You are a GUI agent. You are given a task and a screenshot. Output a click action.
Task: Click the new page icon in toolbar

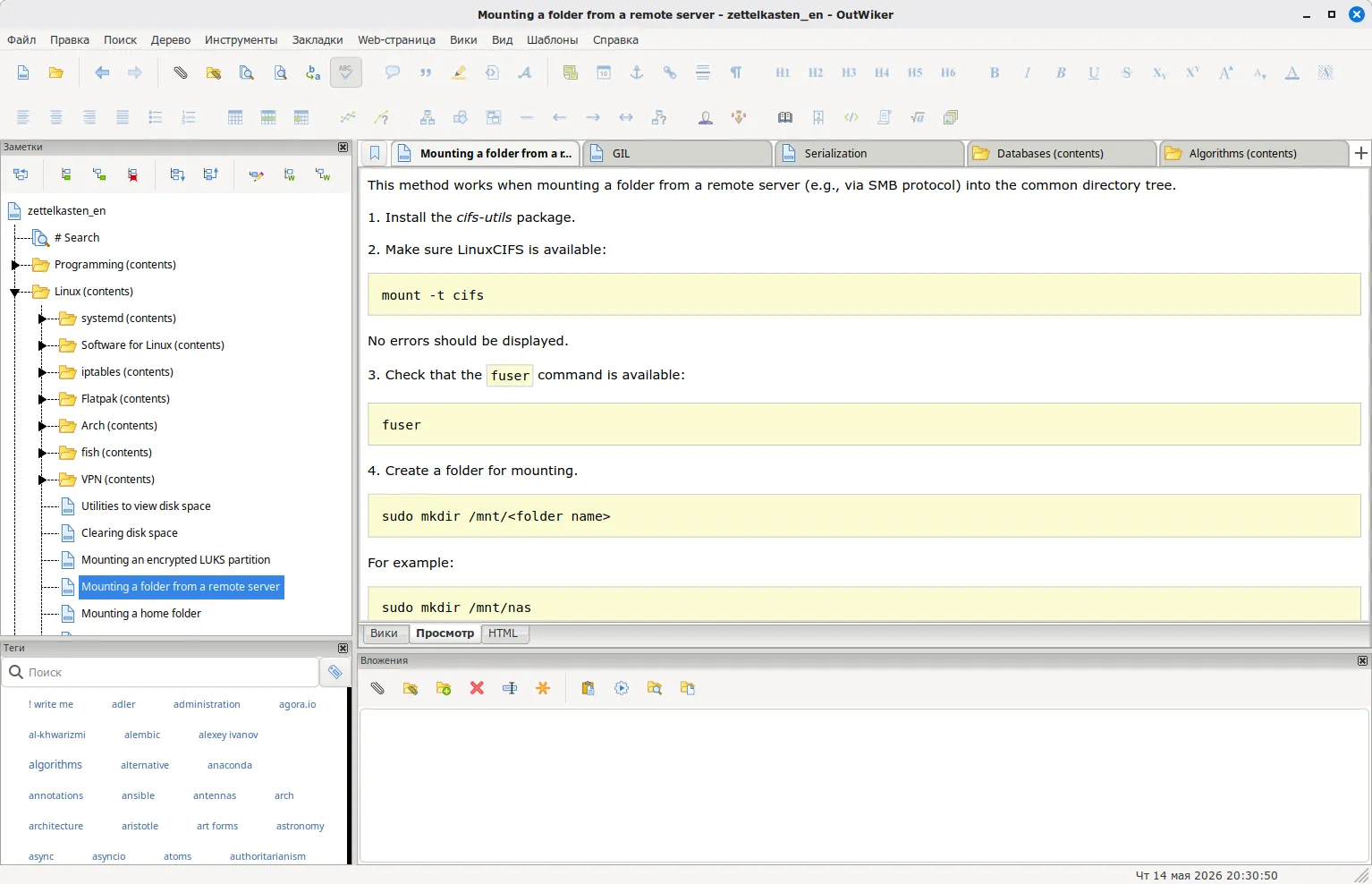point(23,72)
